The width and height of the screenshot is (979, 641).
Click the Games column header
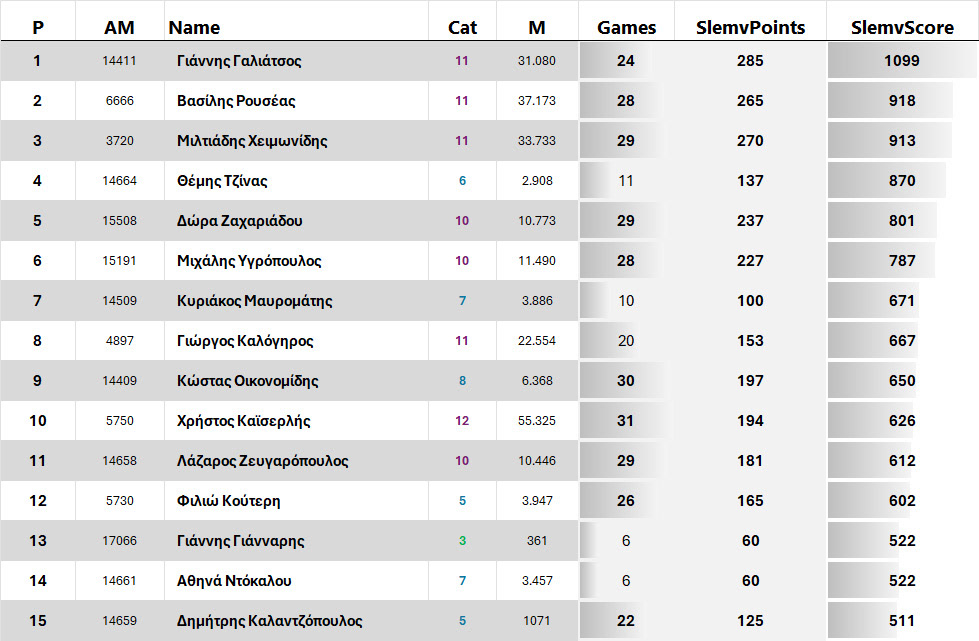tap(626, 27)
